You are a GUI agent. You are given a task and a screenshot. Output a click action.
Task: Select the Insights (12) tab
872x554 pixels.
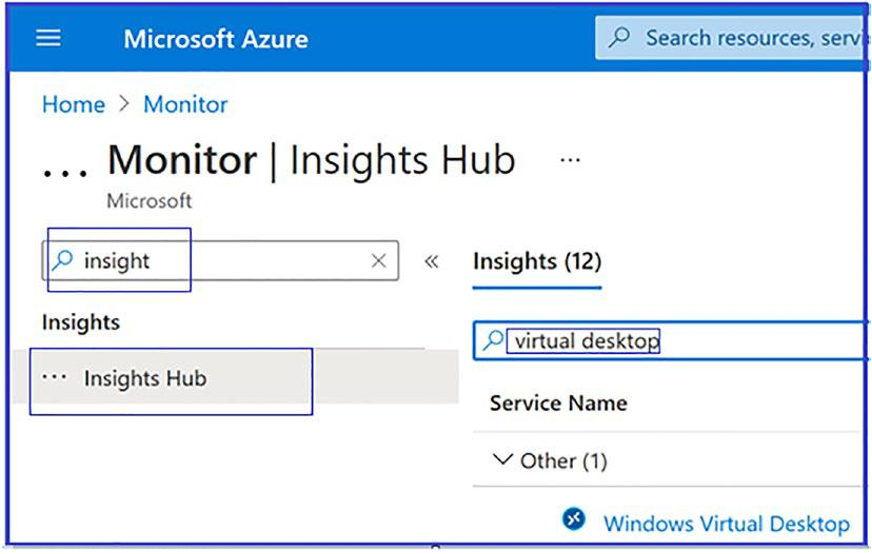537,261
